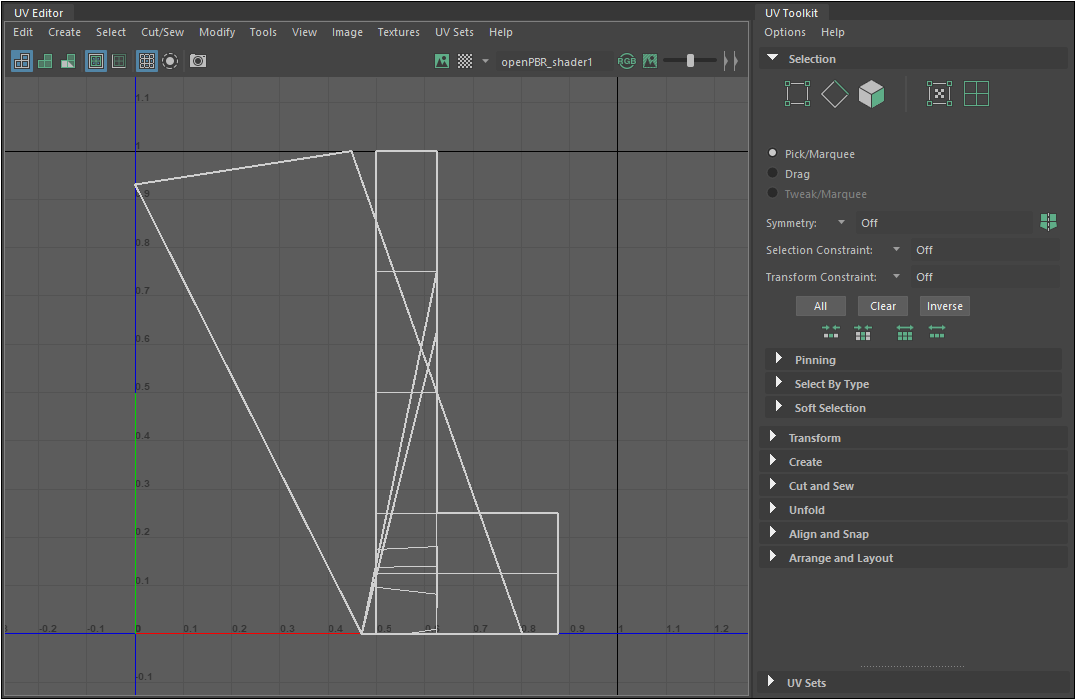Click the edge selection mode diamond icon

tap(834, 94)
